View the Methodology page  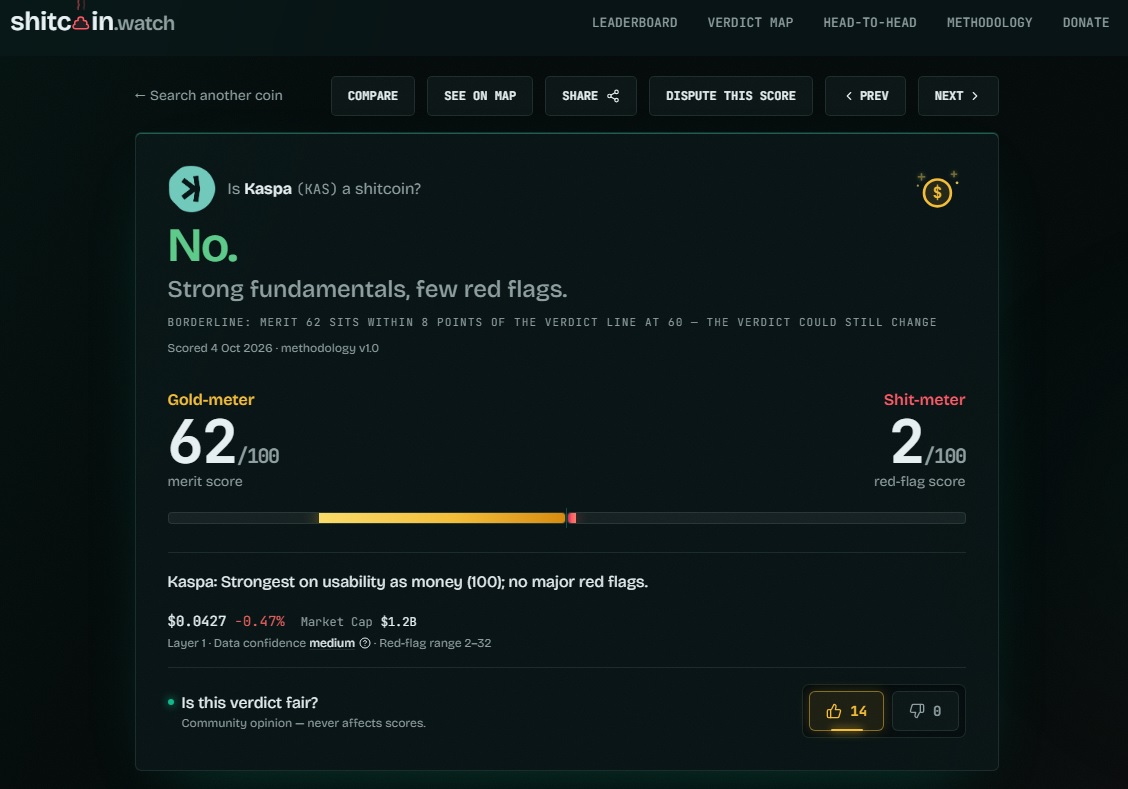pyautogui.click(x=989, y=22)
